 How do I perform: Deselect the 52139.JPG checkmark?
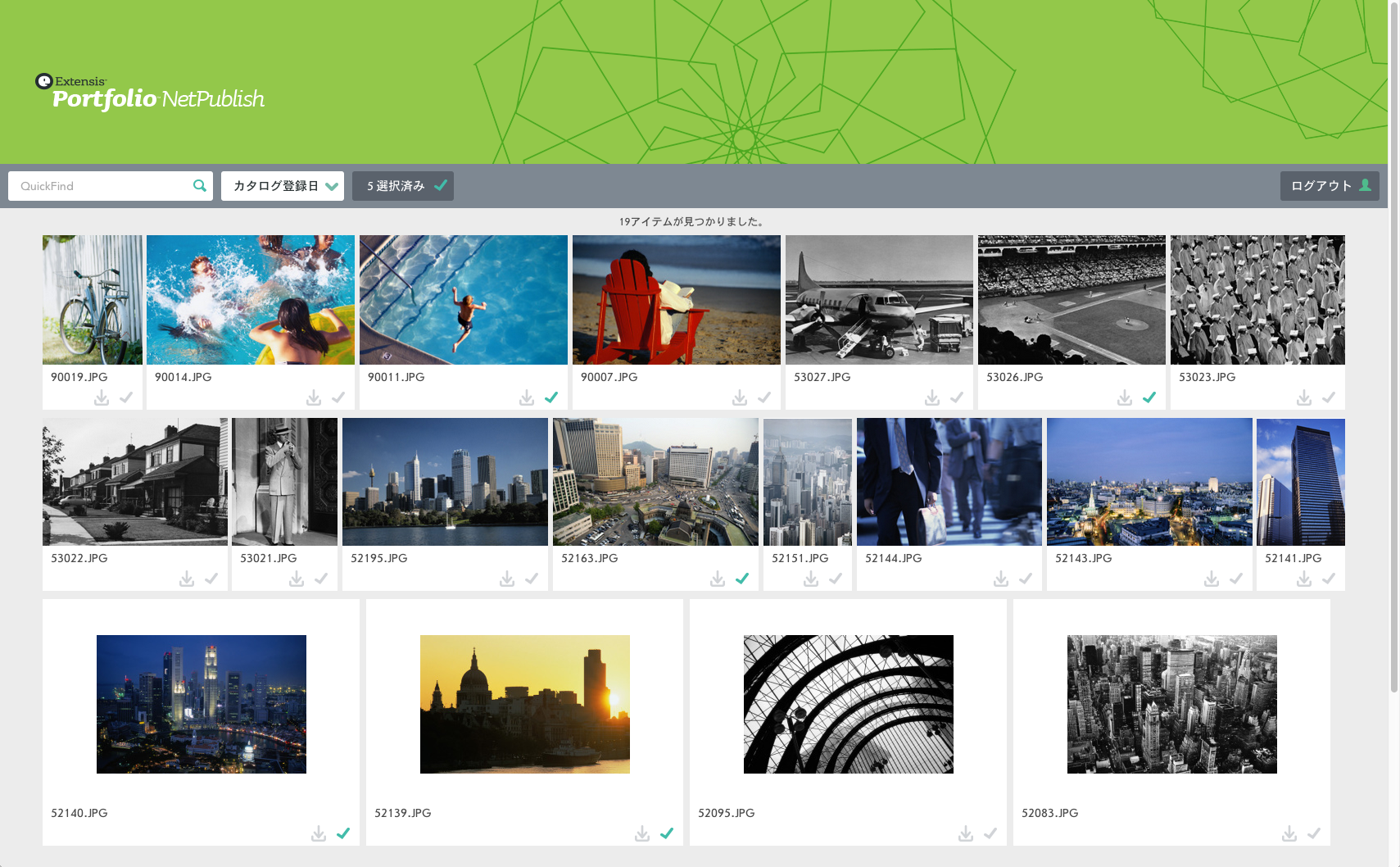[667, 833]
